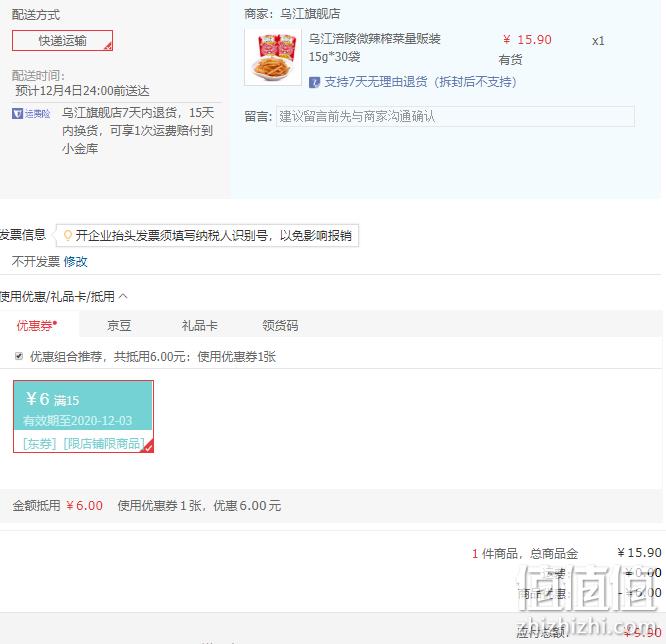
Task: Focus the 留言 message input field
Action: click(x=455, y=116)
